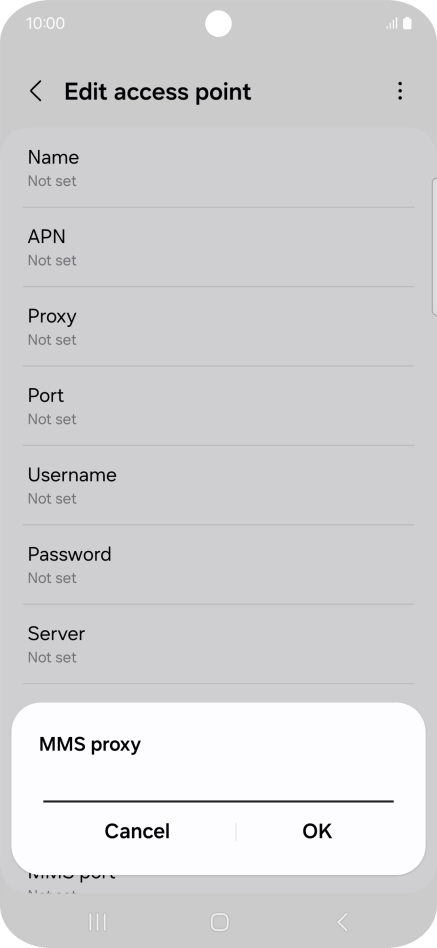Click the MMS proxy text input field
Viewport: 437px width, 948px height.
pyautogui.click(x=218, y=788)
